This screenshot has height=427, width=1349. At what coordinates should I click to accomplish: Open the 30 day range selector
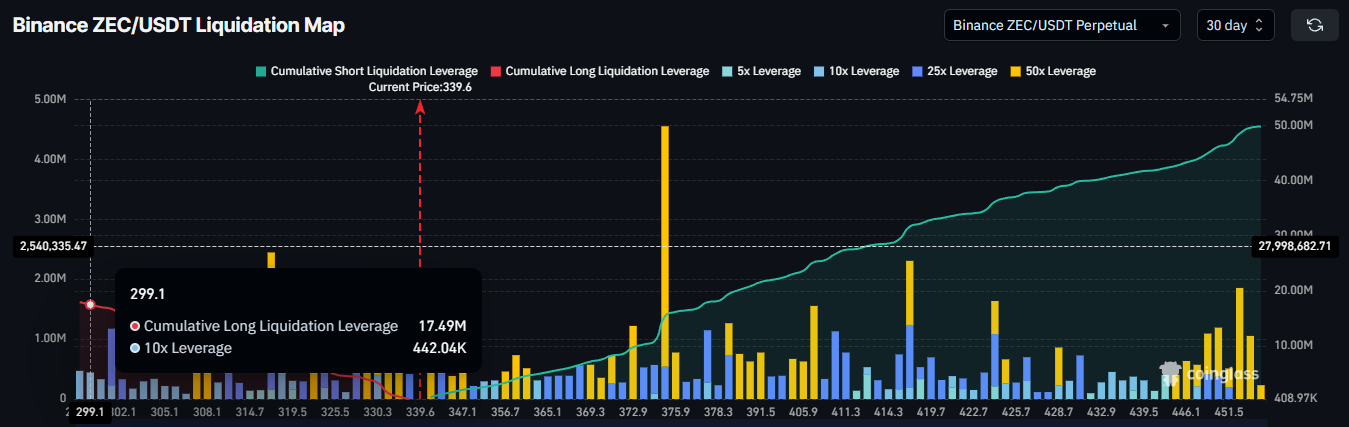point(1235,25)
